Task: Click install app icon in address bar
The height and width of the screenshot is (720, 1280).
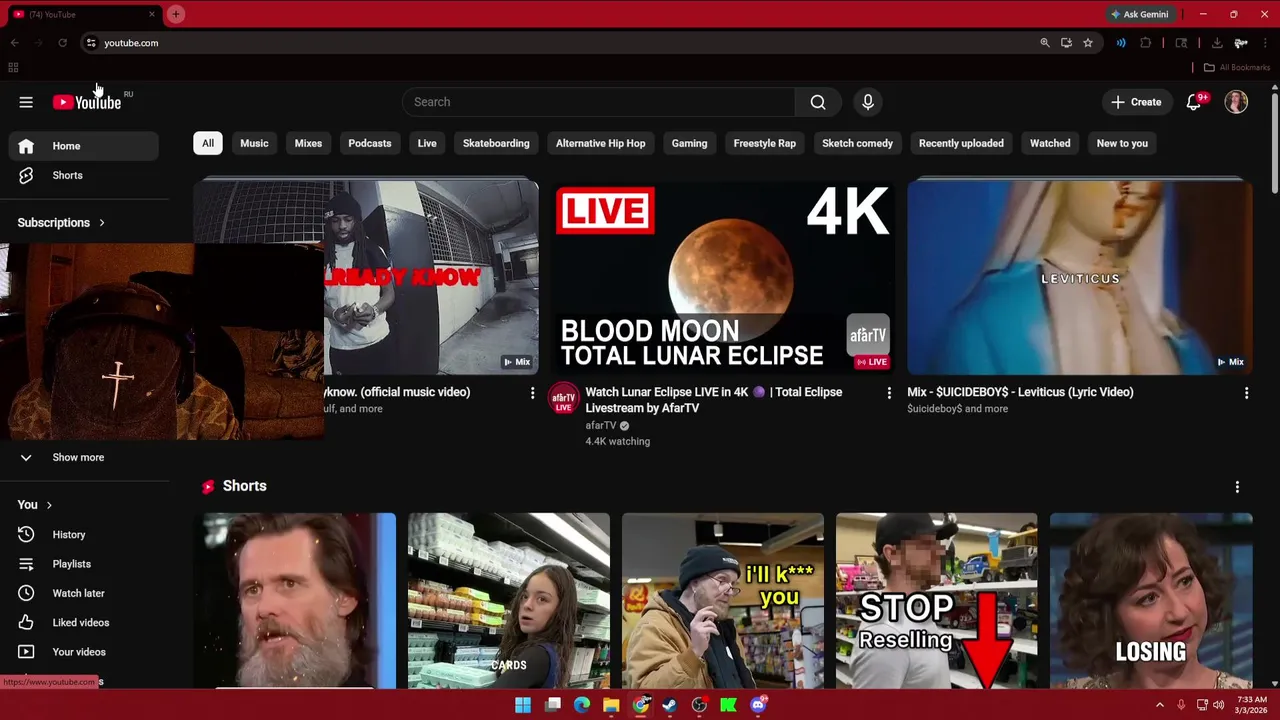Action: (x=1066, y=43)
